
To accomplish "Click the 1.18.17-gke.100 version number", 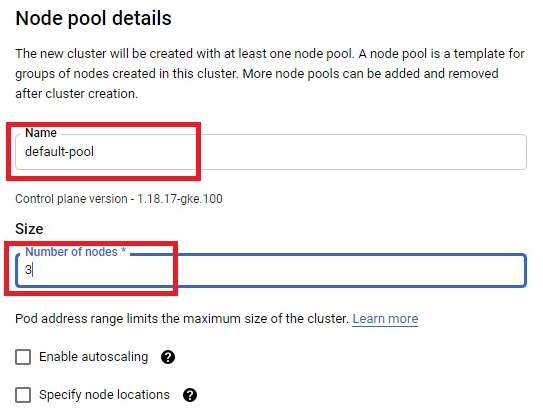I will (180, 199).
